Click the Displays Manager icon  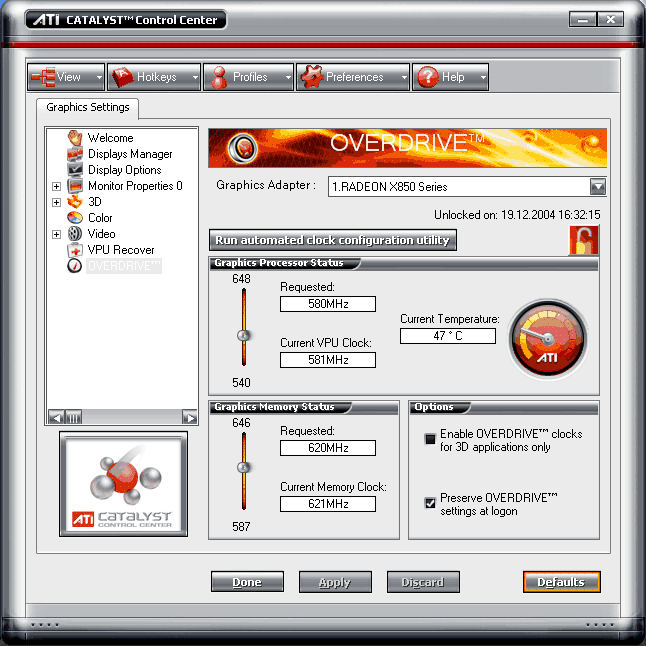point(74,154)
